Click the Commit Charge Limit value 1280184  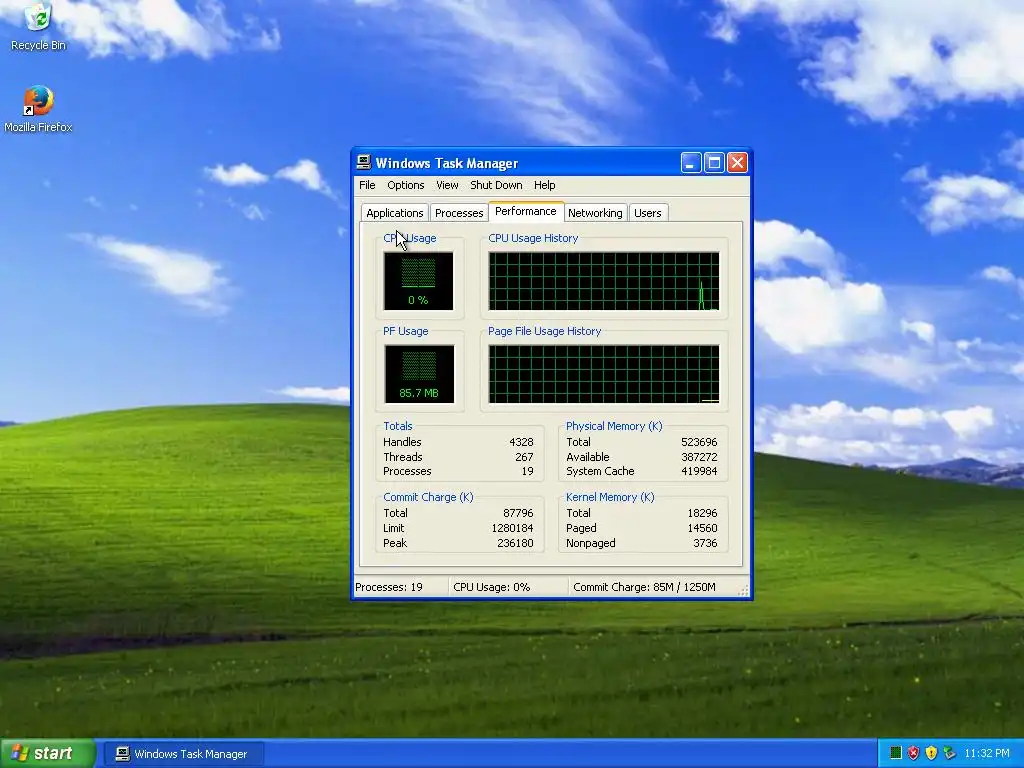click(x=512, y=528)
